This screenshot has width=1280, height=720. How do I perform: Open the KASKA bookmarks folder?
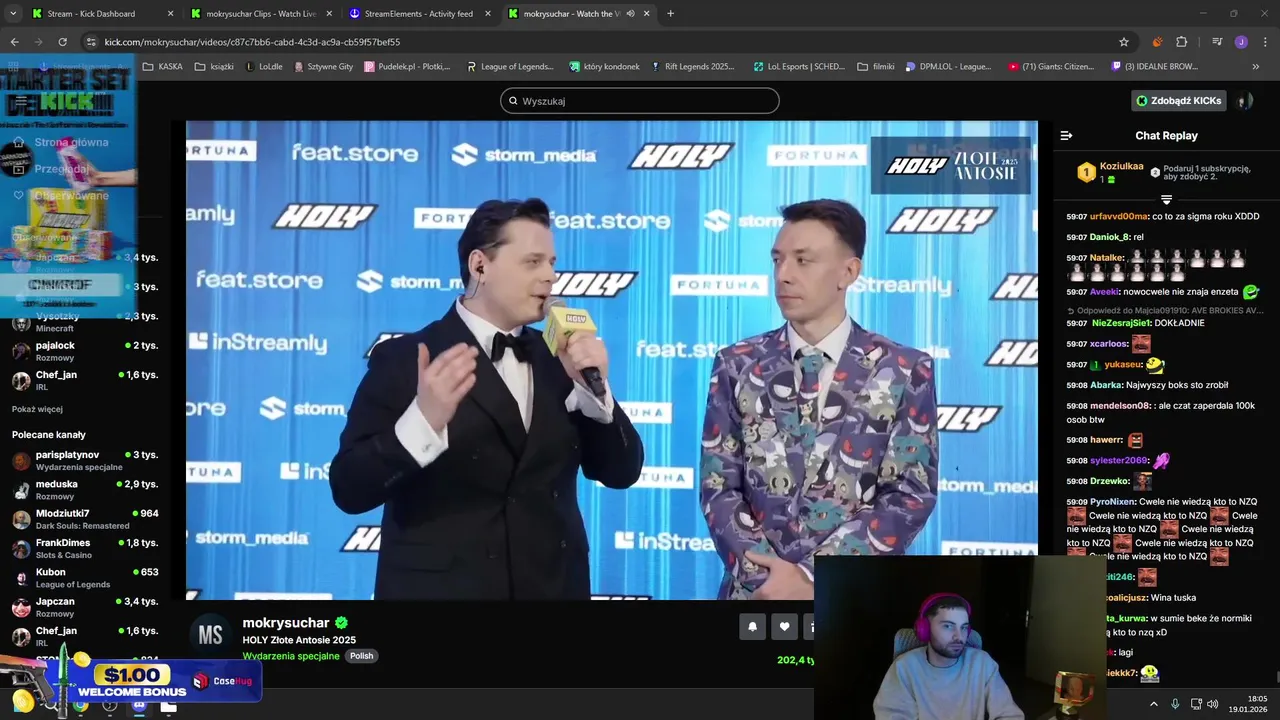[163, 67]
